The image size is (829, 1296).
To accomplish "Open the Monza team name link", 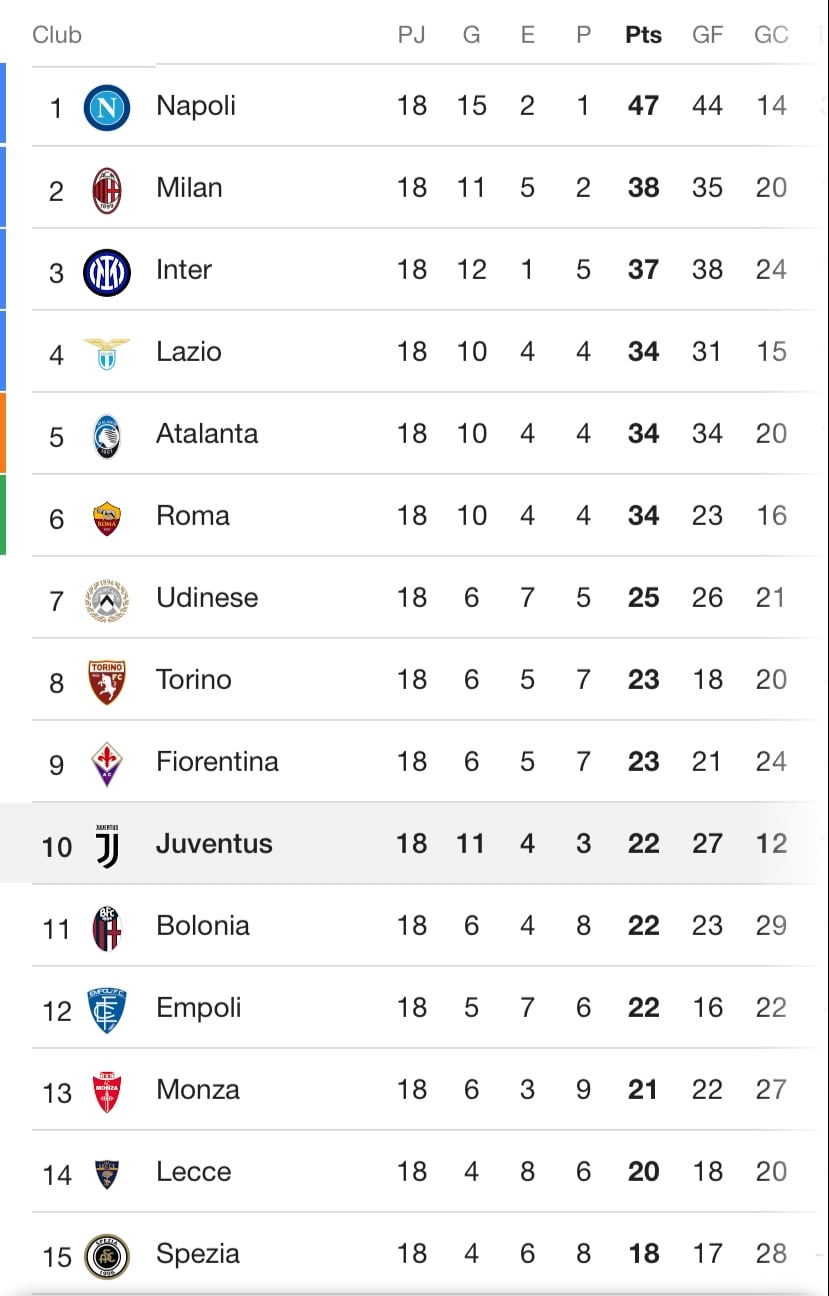I will [x=197, y=1089].
